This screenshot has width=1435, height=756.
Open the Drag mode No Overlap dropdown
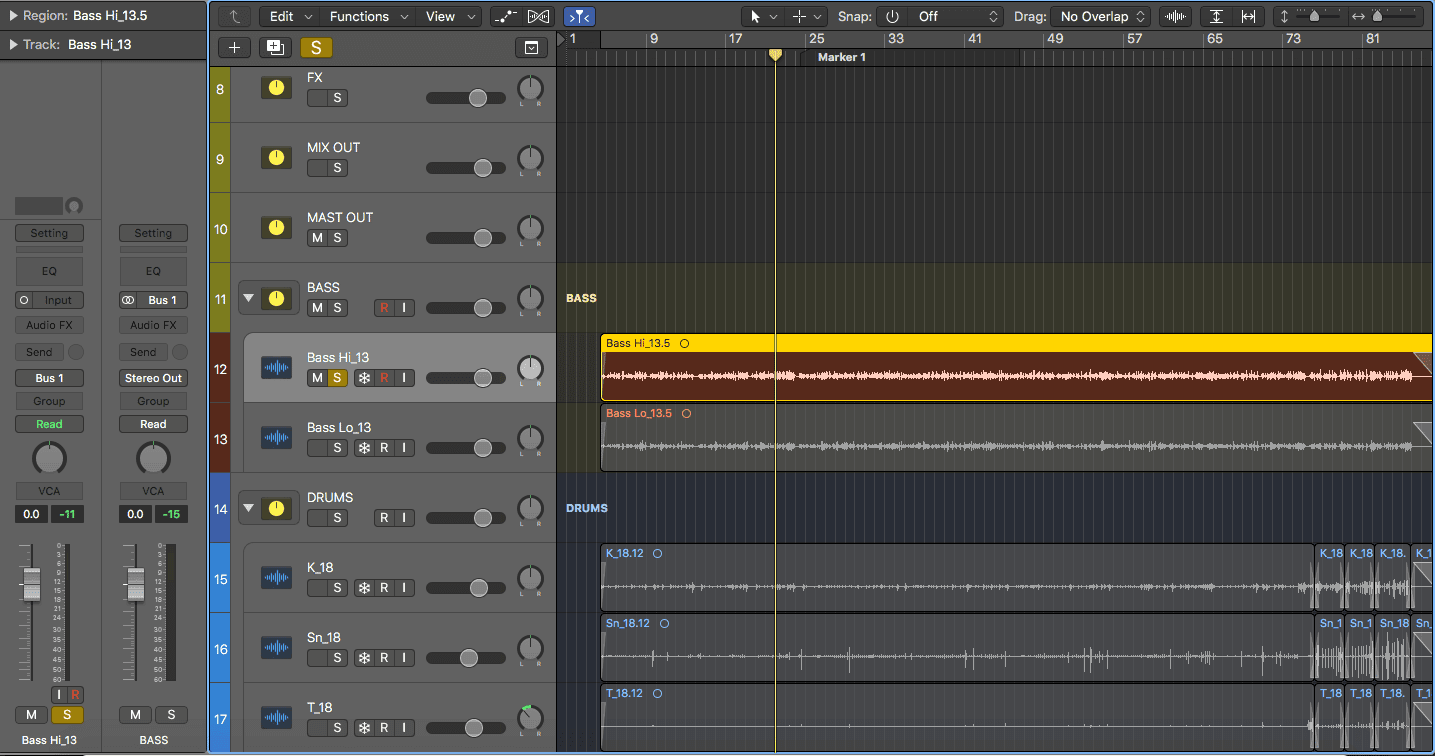point(1101,16)
